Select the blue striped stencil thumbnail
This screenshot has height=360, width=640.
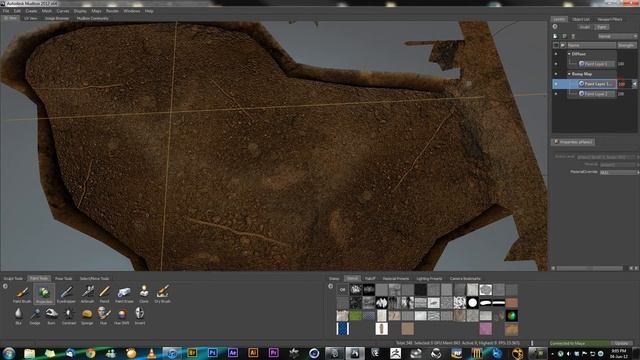tap(342, 329)
